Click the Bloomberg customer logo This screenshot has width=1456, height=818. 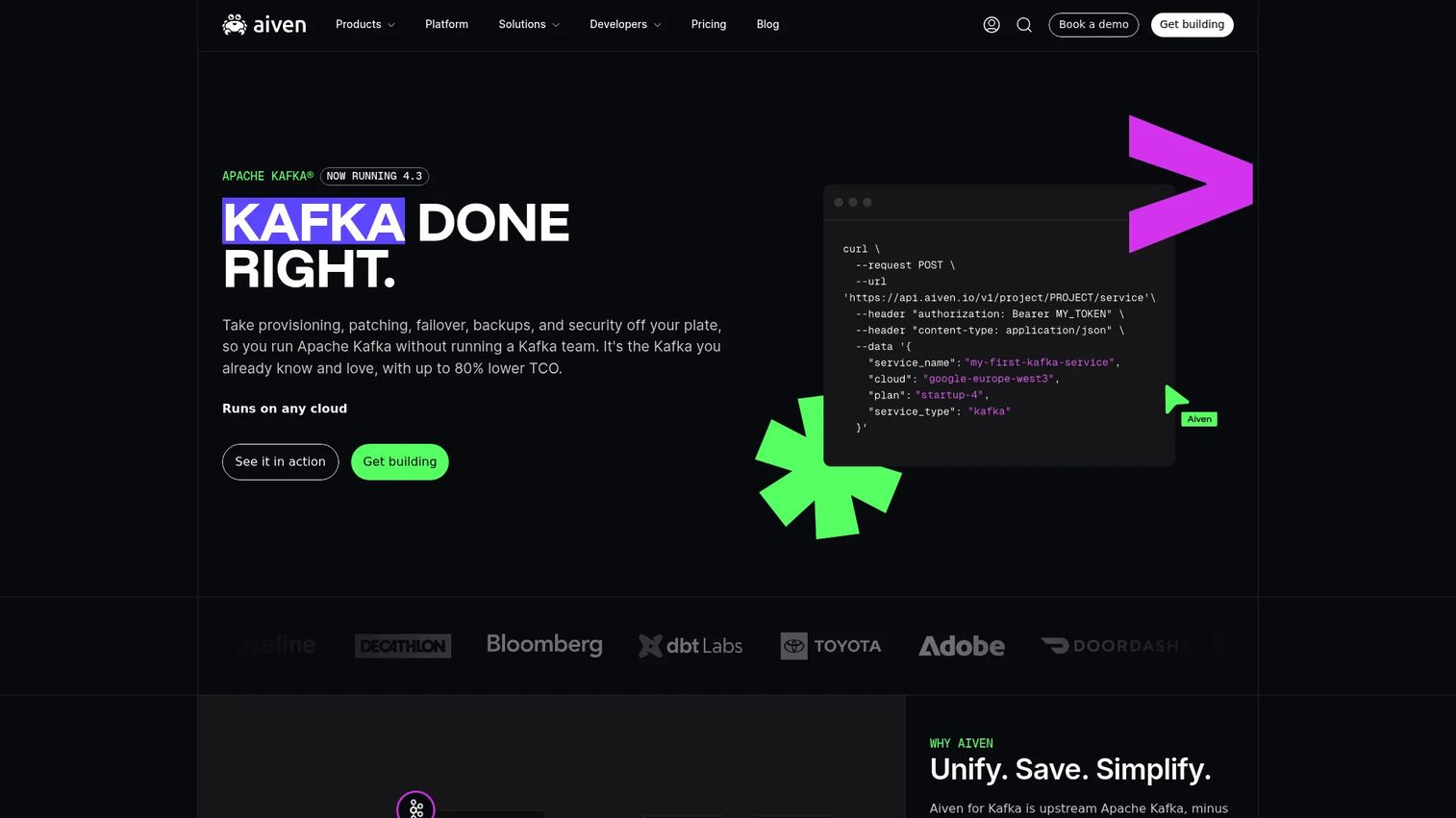[544, 645]
